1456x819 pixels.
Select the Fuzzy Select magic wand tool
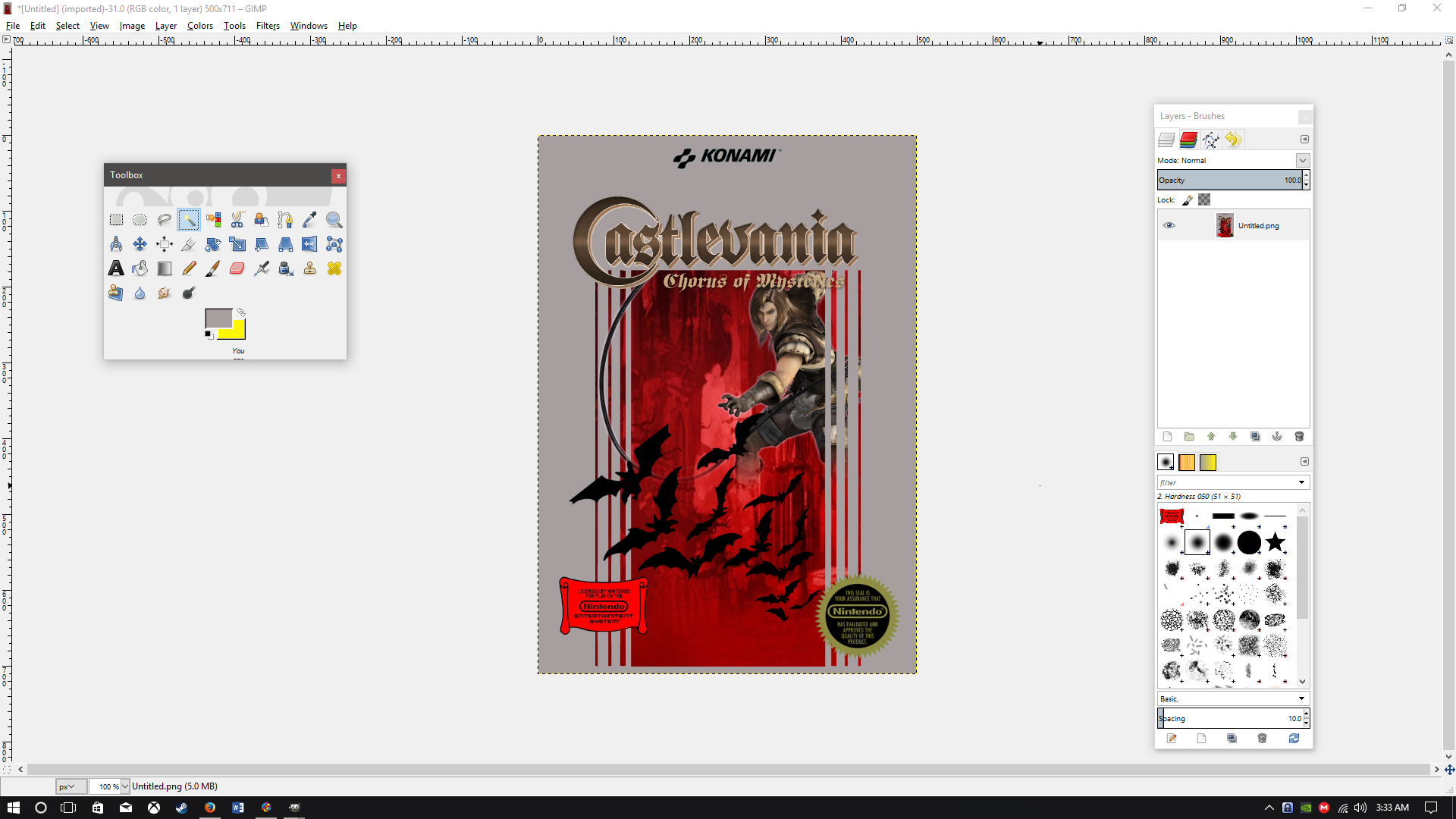pos(189,220)
